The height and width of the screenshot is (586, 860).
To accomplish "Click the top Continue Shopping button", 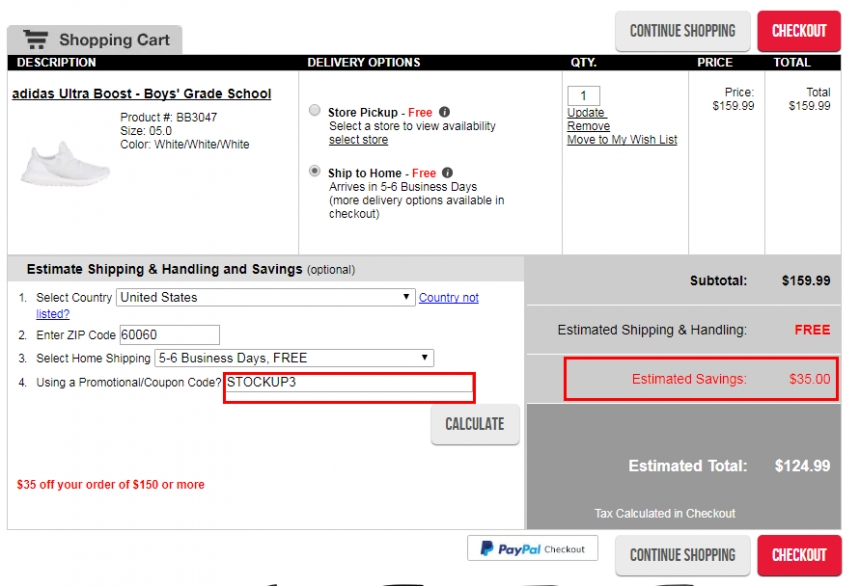I will click(682, 31).
